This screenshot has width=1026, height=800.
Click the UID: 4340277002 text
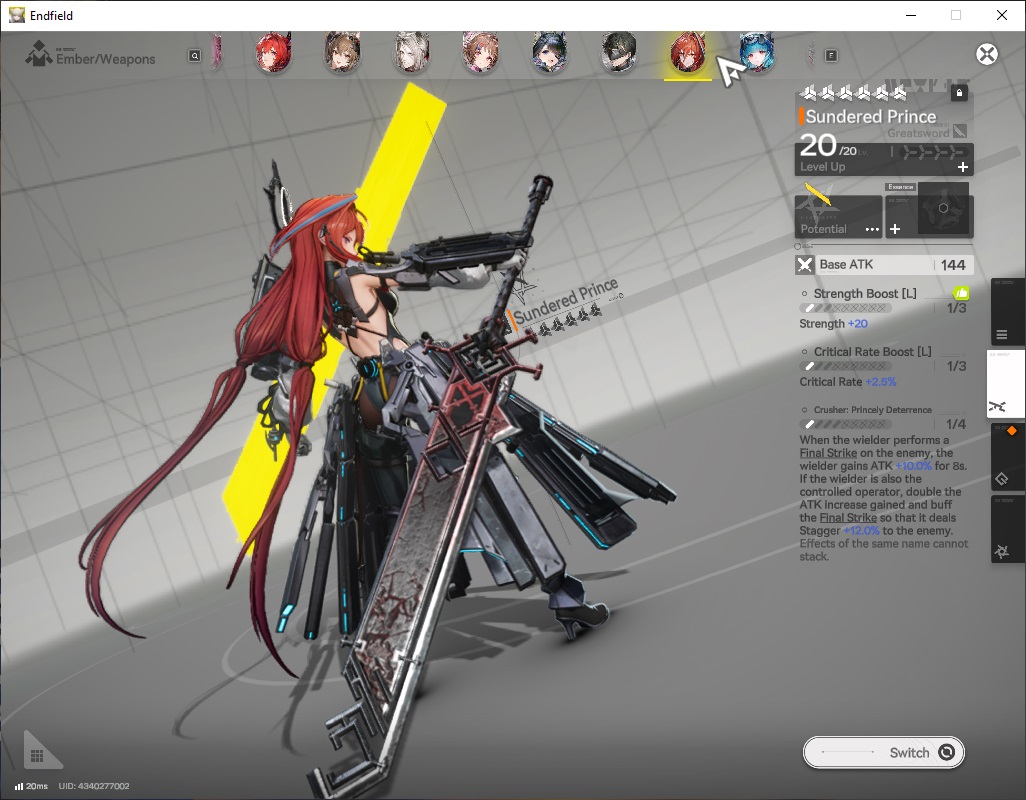(x=94, y=786)
